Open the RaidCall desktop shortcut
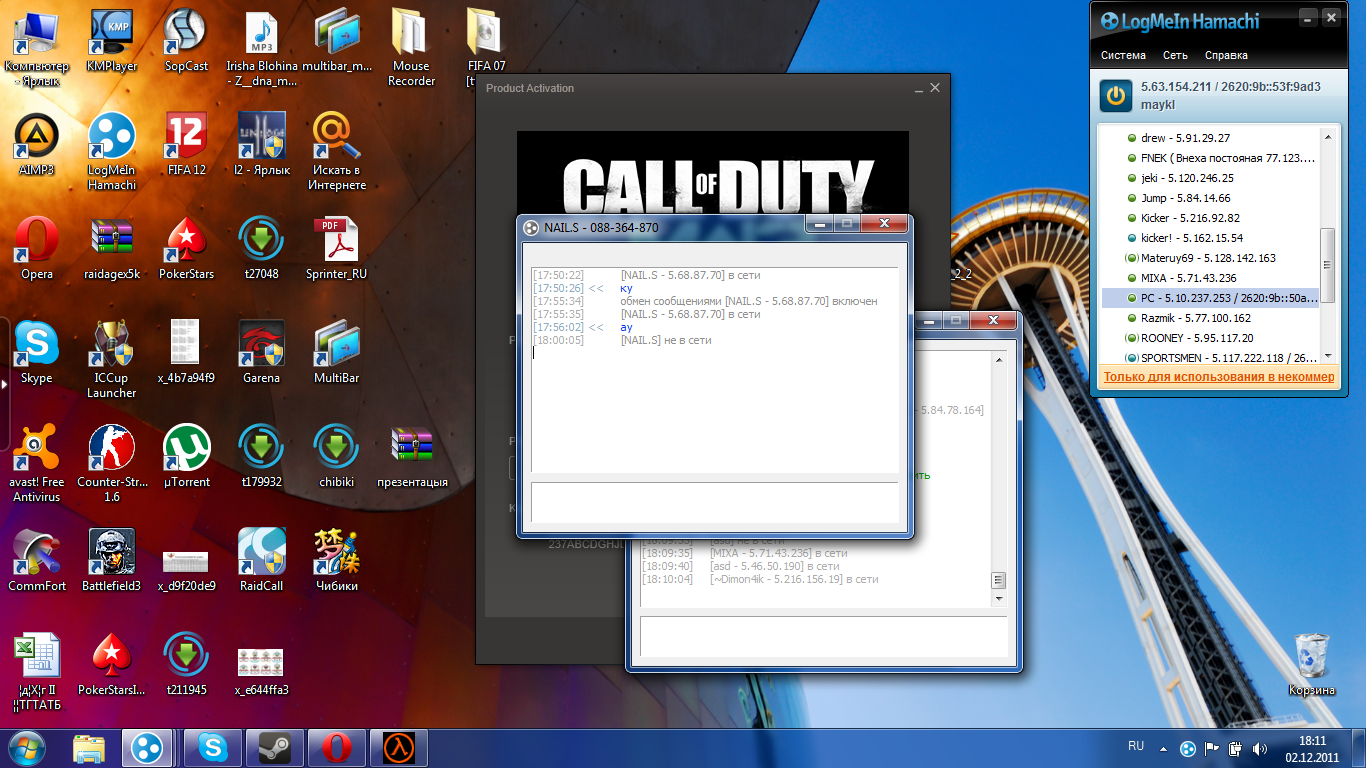 pos(261,560)
